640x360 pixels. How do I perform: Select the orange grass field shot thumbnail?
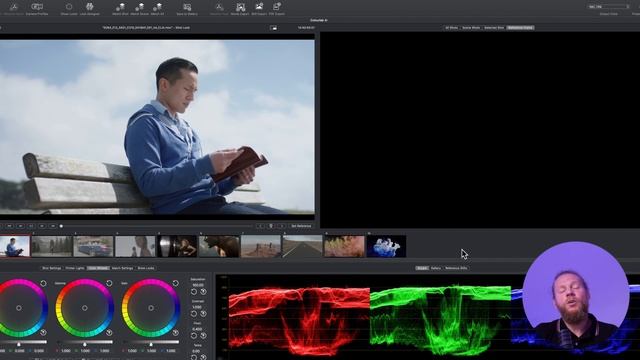344,246
